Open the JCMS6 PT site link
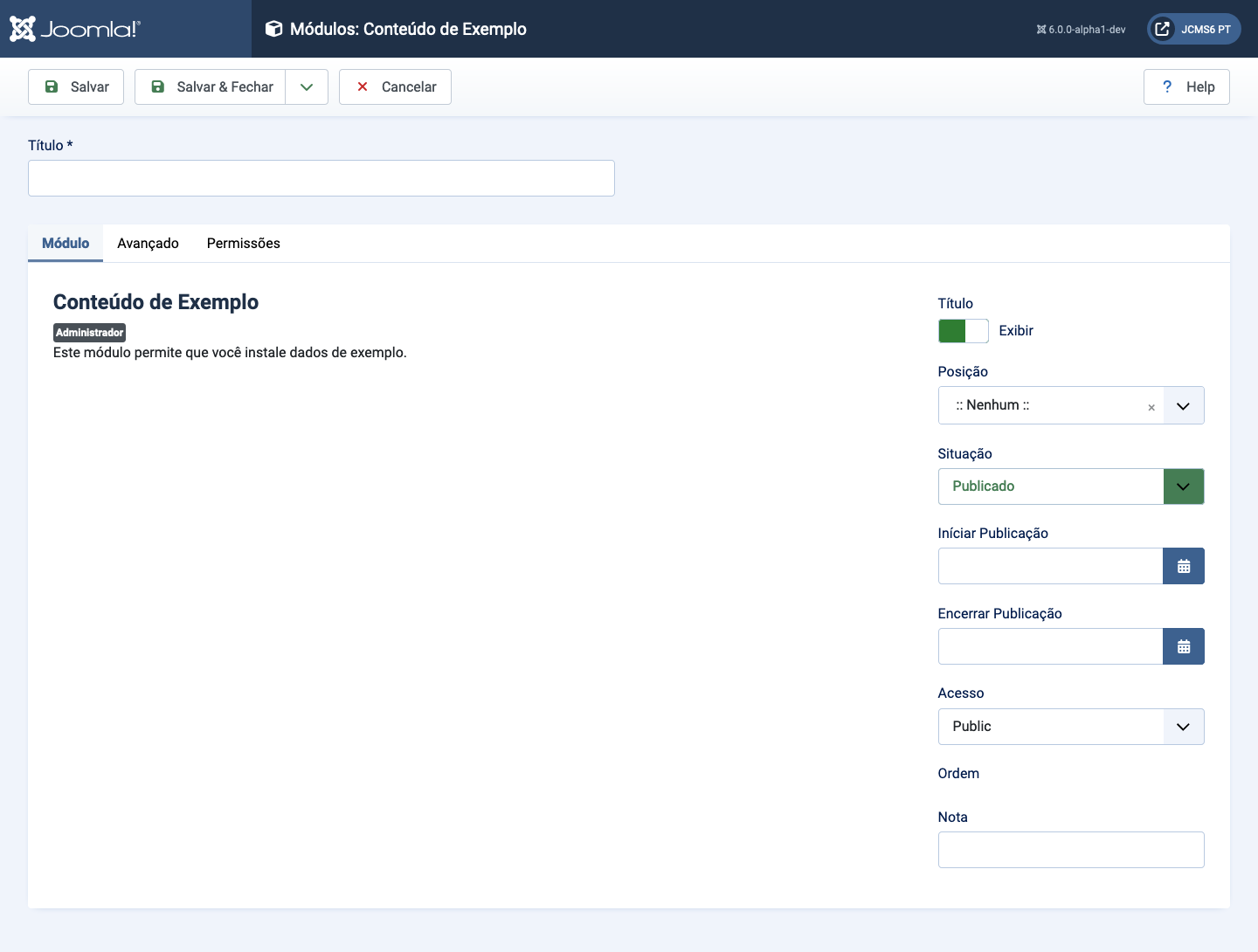 (1193, 29)
